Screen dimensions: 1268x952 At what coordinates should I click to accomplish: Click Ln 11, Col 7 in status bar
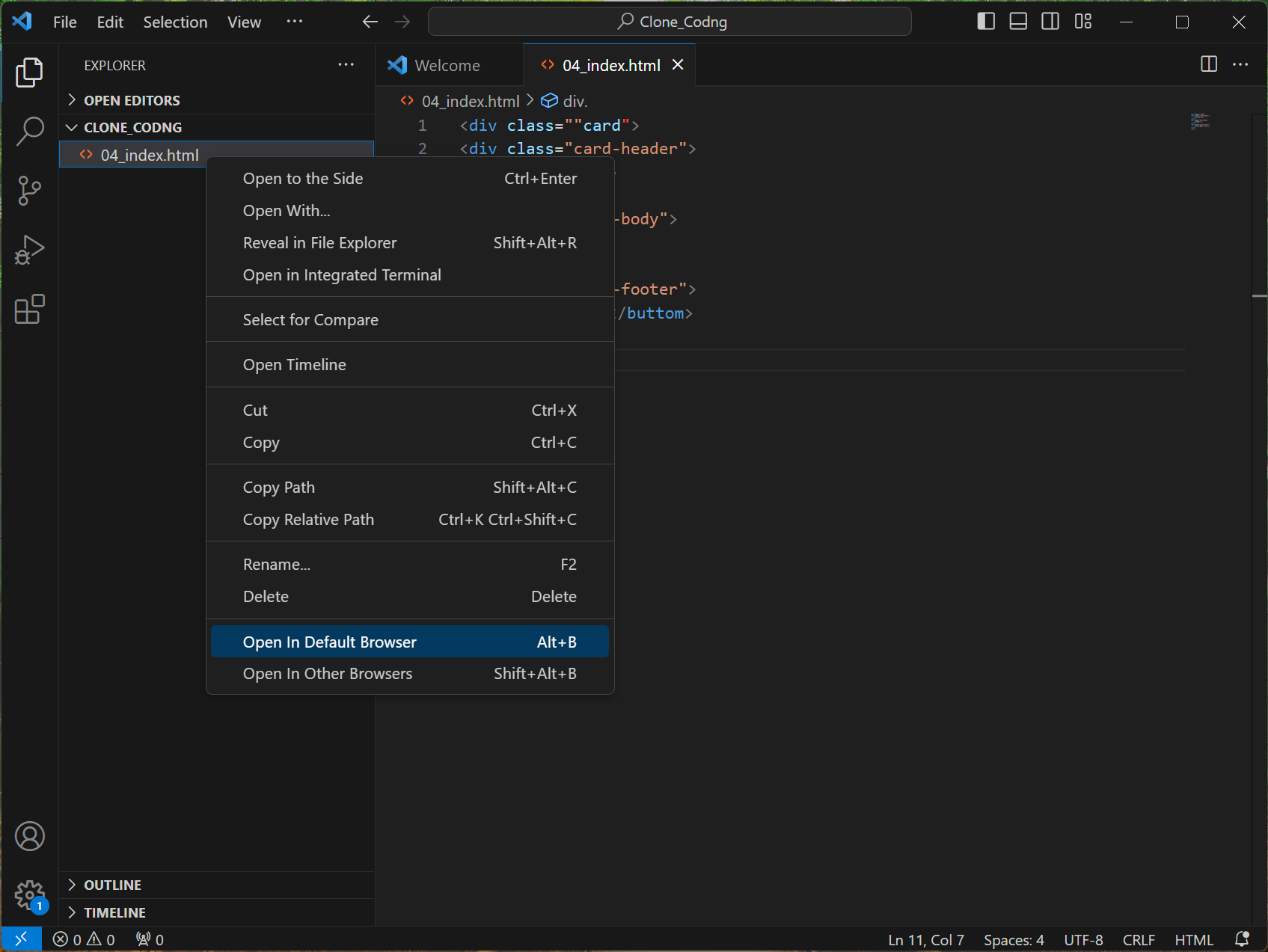pos(925,939)
